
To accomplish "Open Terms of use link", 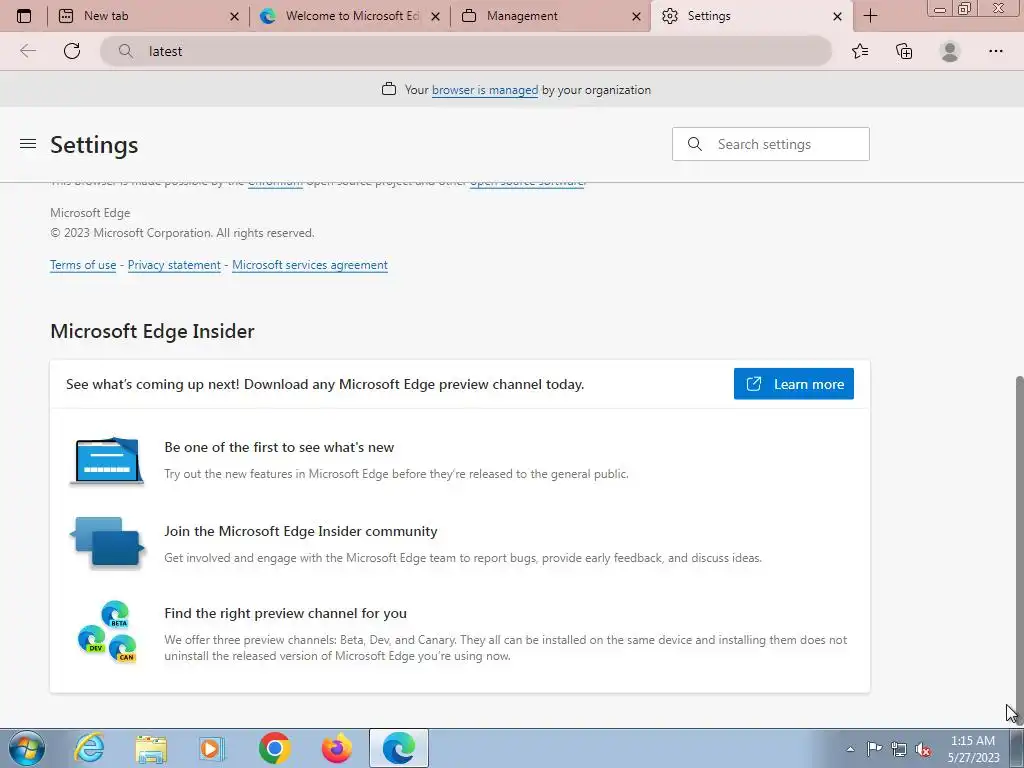I will click(83, 265).
